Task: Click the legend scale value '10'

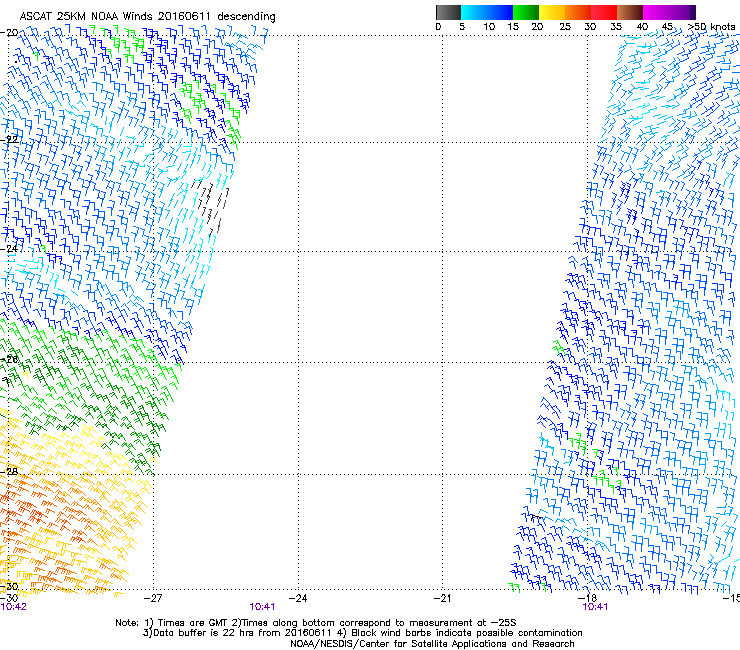Action: (489, 27)
